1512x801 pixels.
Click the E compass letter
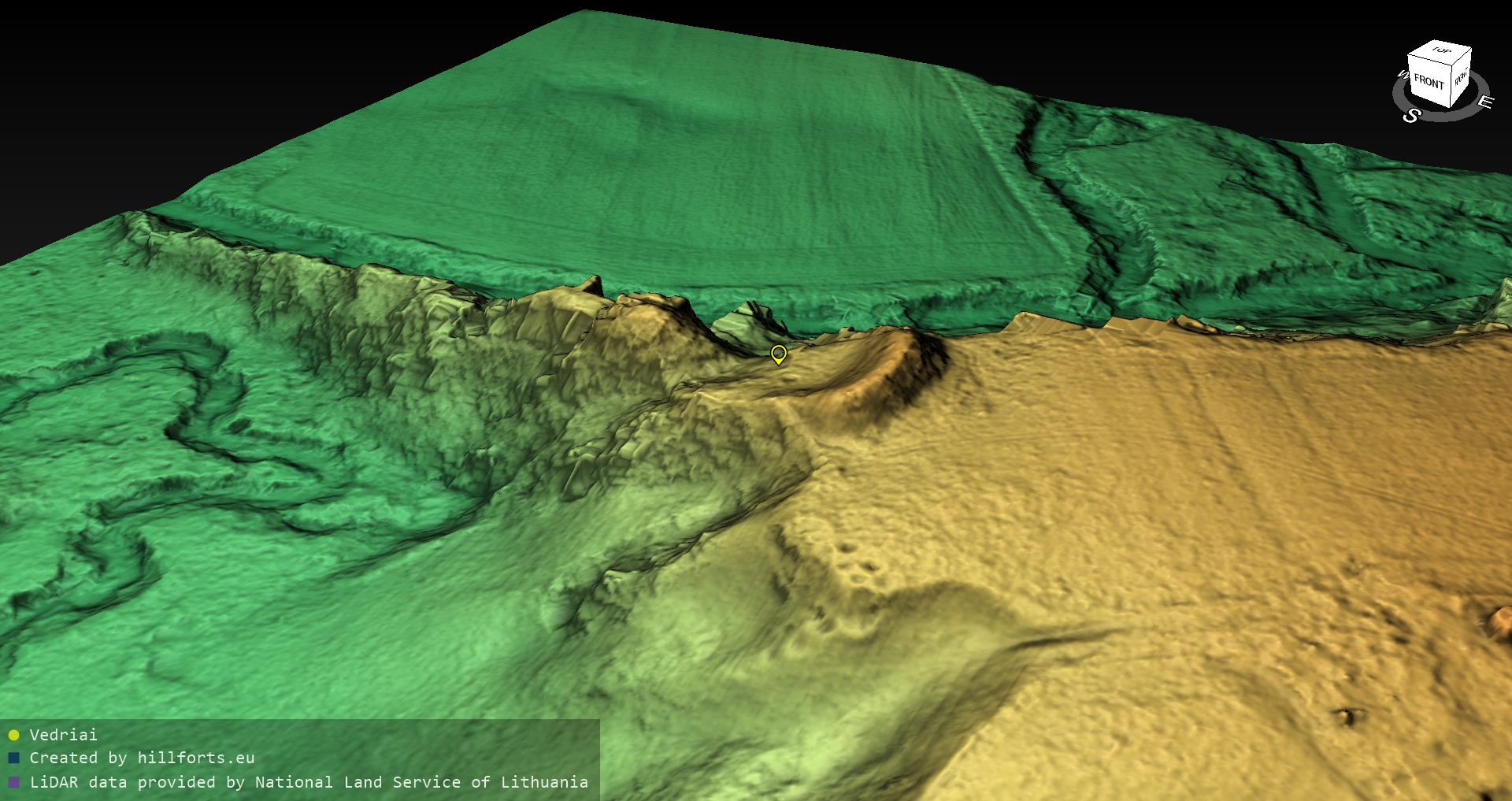click(x=1485, y=102)
